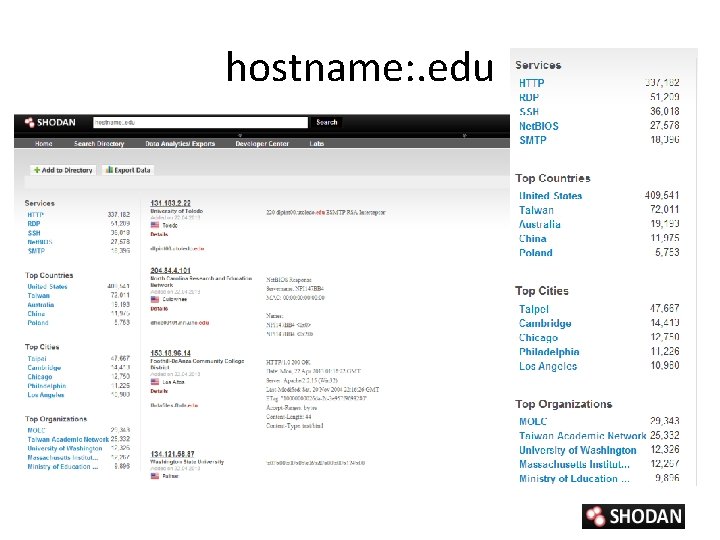Image resolution: width=720 pixels, height=540 pixels.
Task: Filter by SSH in the browser sidebar Services
Action: tap(34, 233)
